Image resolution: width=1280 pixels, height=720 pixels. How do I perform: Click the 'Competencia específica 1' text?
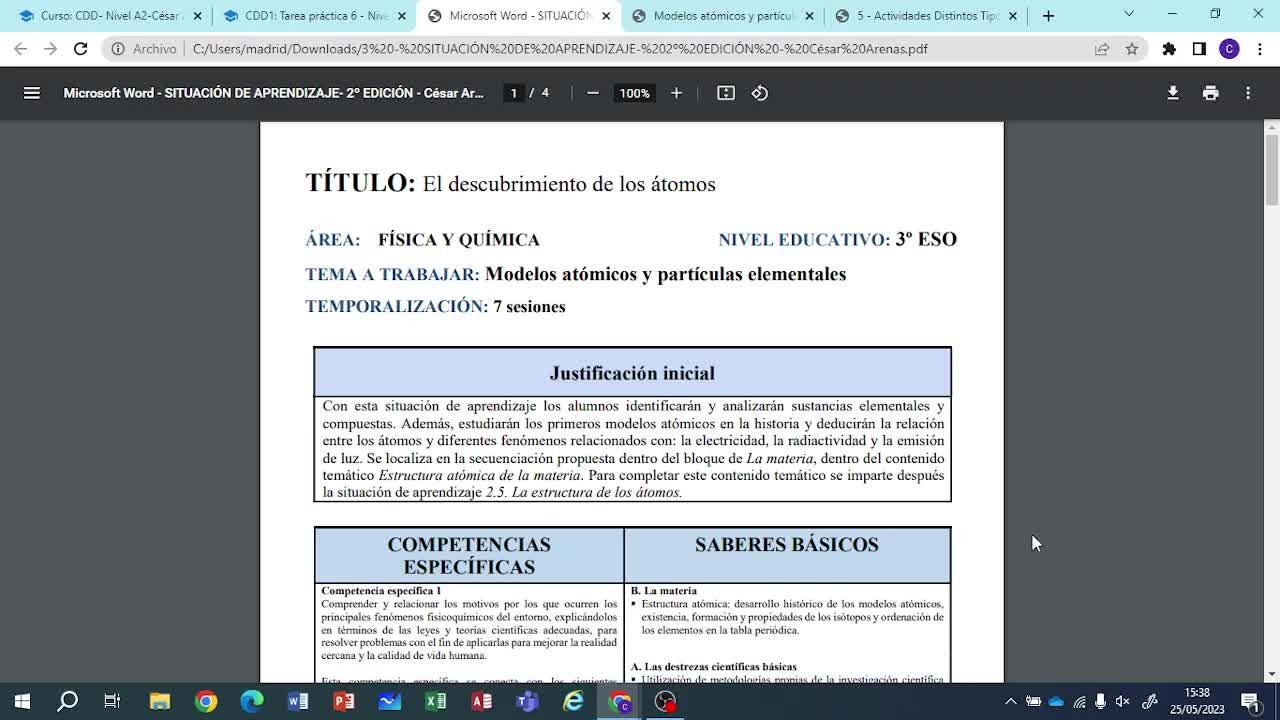tap(381, 591)
